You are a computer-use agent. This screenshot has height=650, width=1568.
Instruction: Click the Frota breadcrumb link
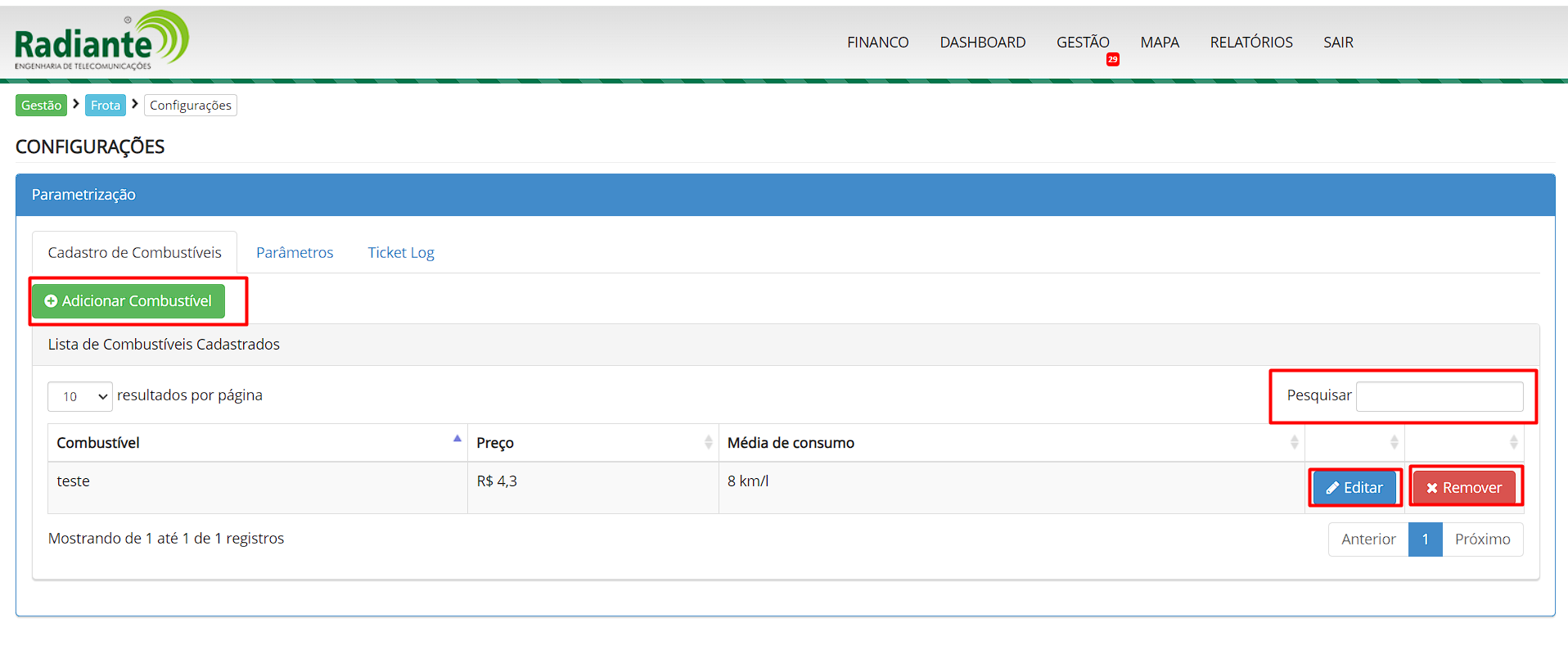106,106
